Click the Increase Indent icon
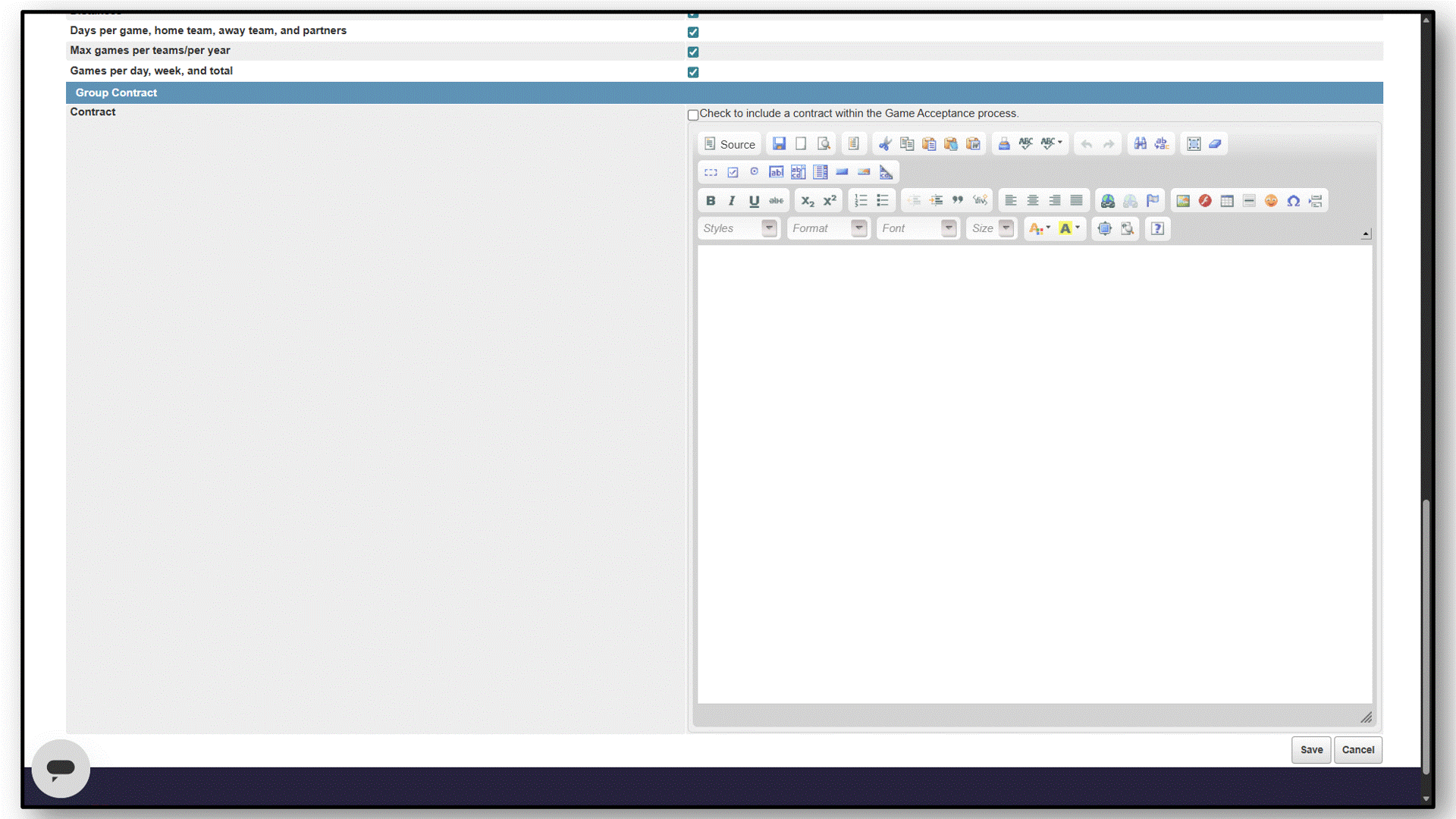This screenshot has height=819, width=1456. (936, 201)
